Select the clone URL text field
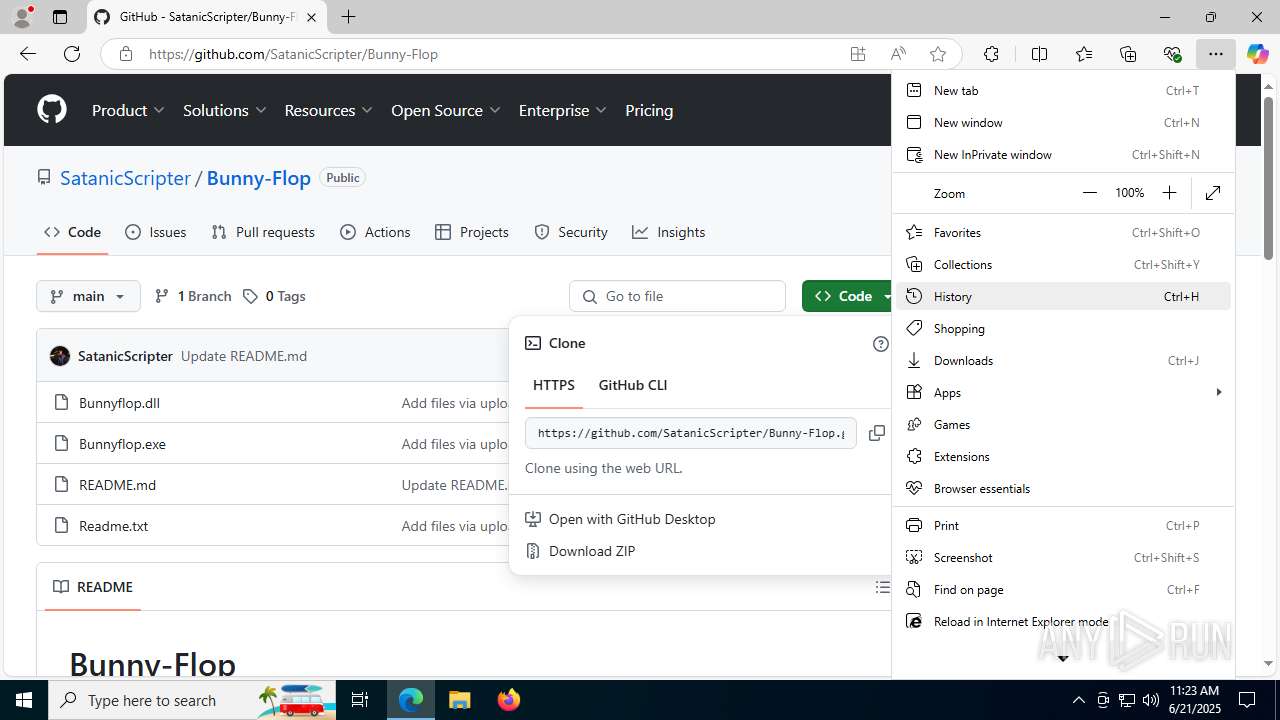This screenshot has height=720, width=1280. click(691, 433)
